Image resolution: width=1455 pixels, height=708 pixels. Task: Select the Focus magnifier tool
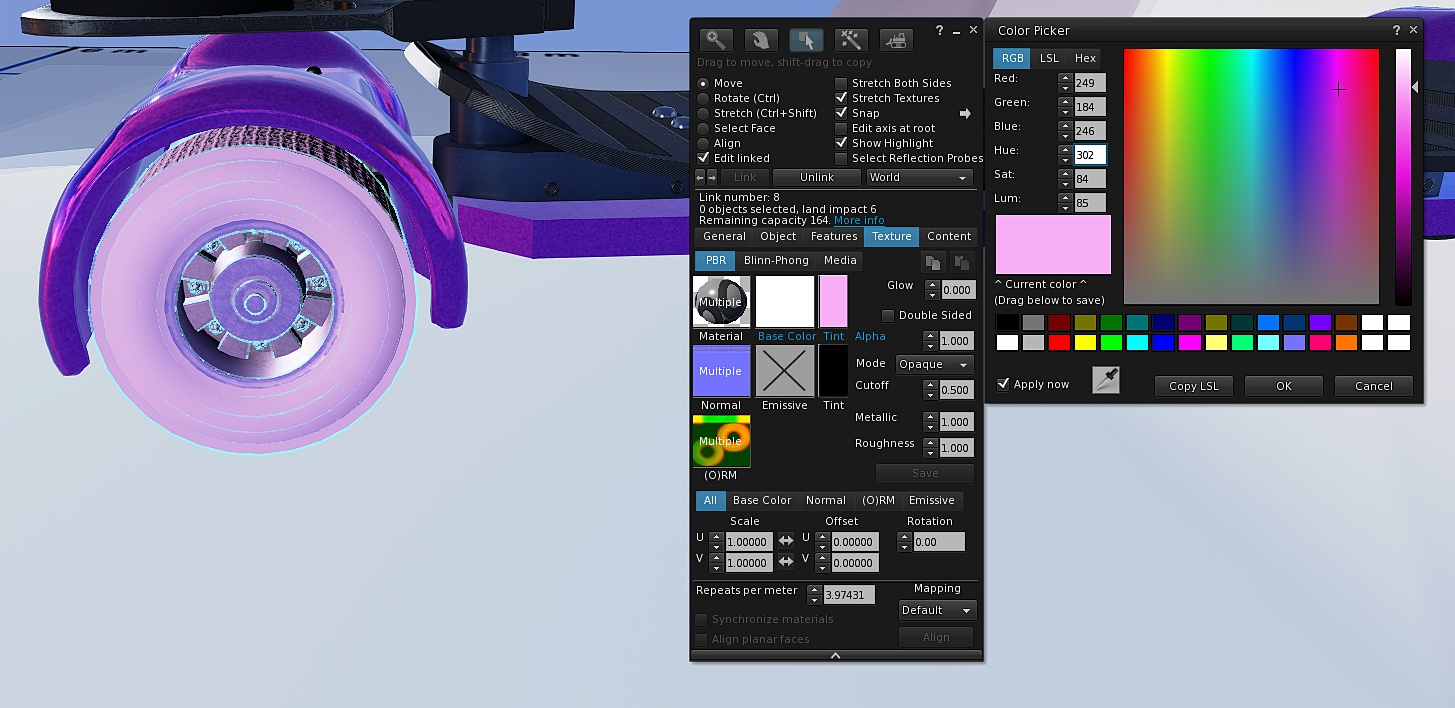716,40
